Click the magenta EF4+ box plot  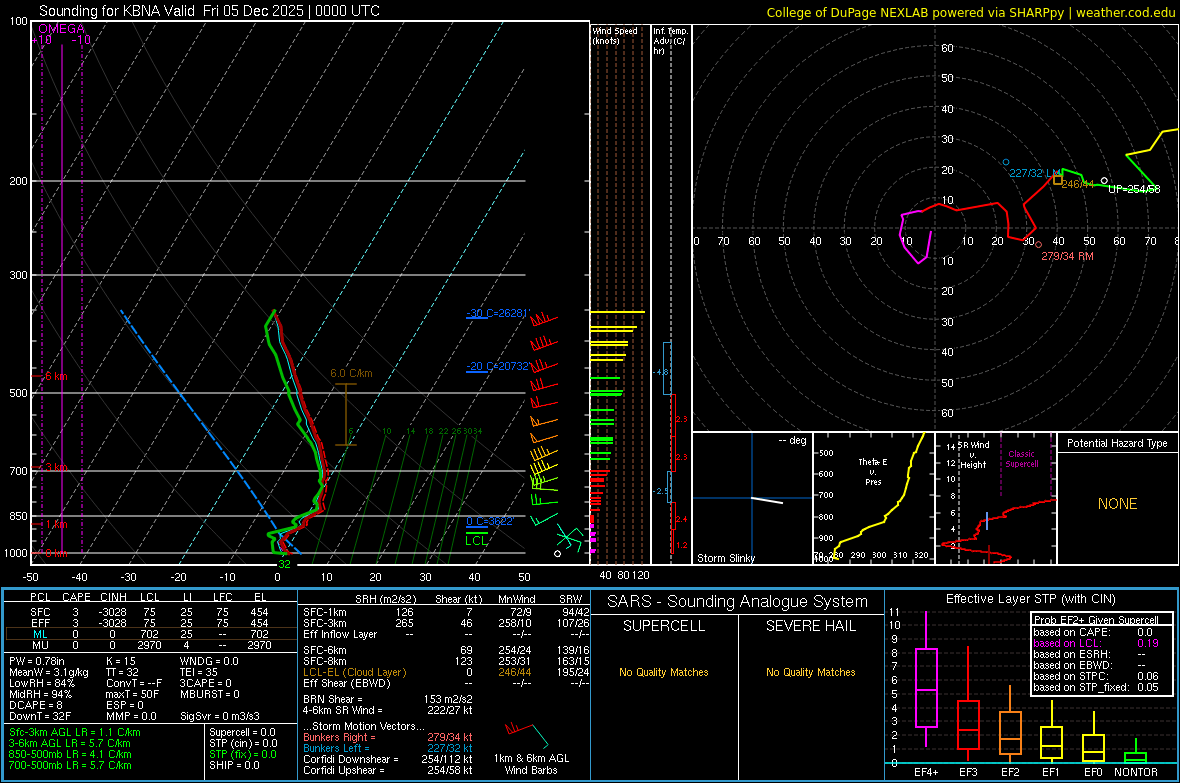926,687
